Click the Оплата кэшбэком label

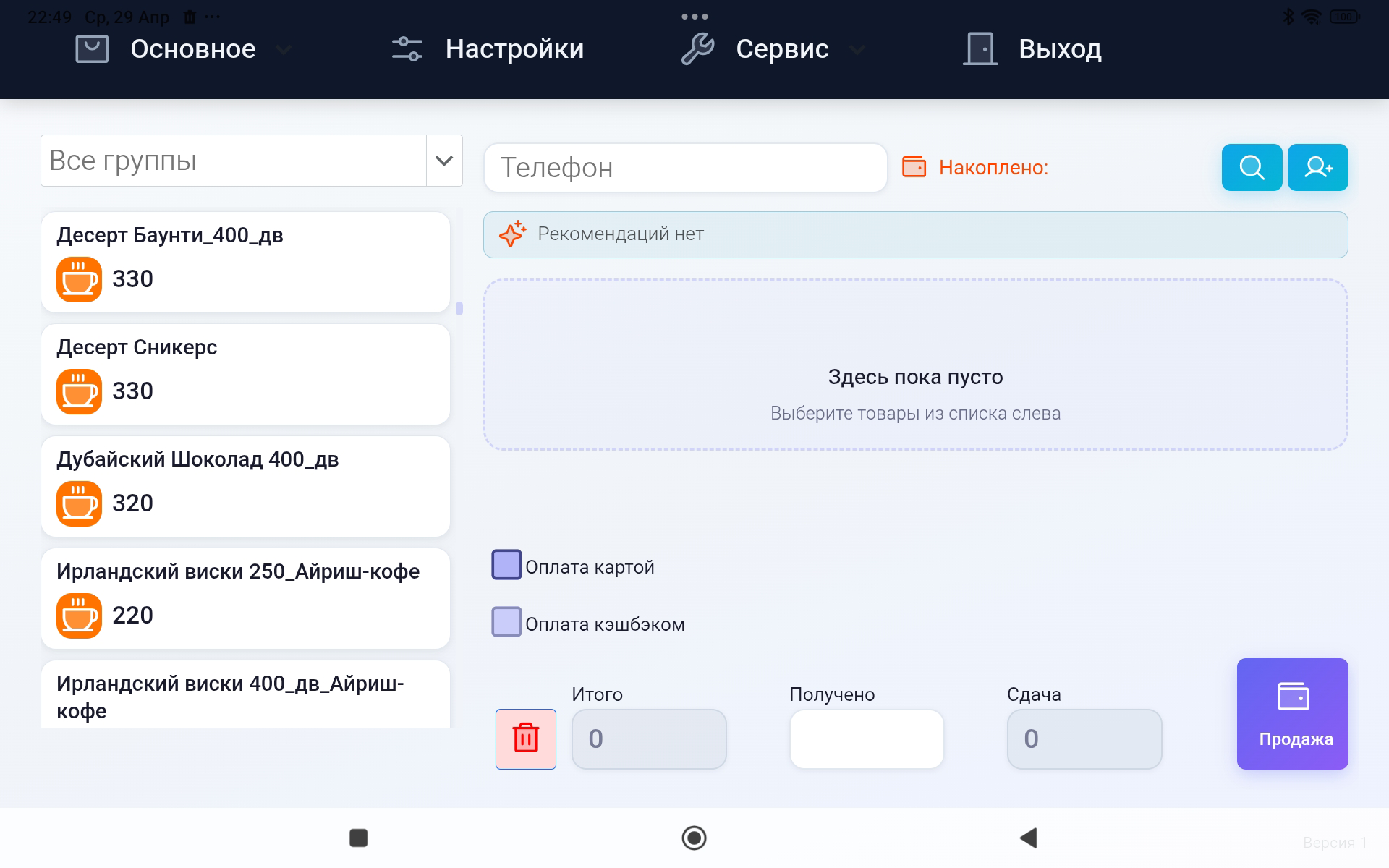point(605,624)
